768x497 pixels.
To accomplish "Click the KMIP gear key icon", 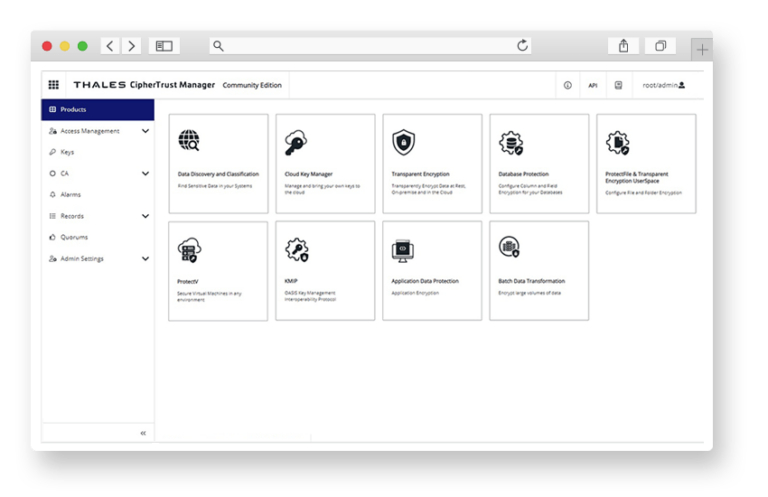I will click(297, 250).
